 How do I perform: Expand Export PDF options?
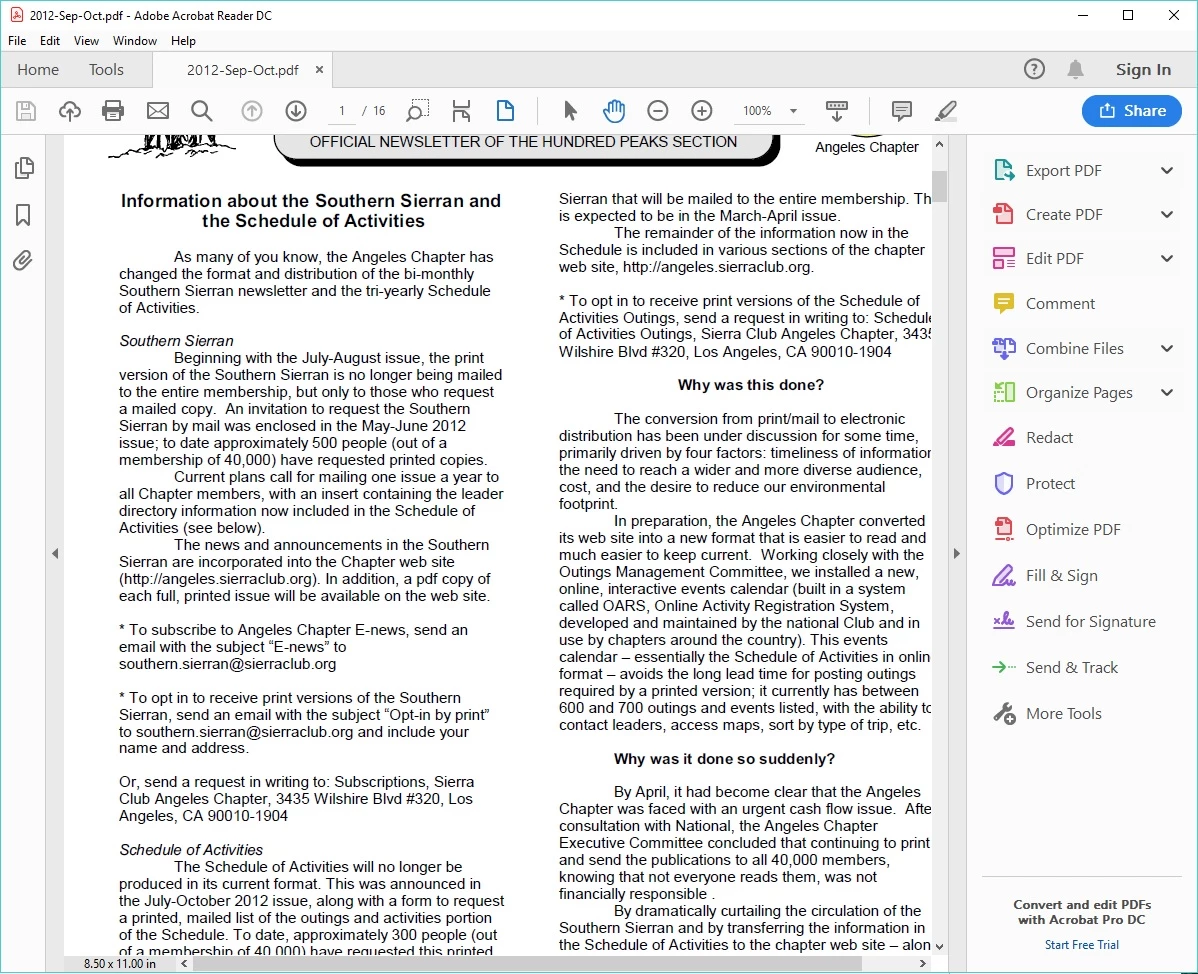pos(1167,170)
